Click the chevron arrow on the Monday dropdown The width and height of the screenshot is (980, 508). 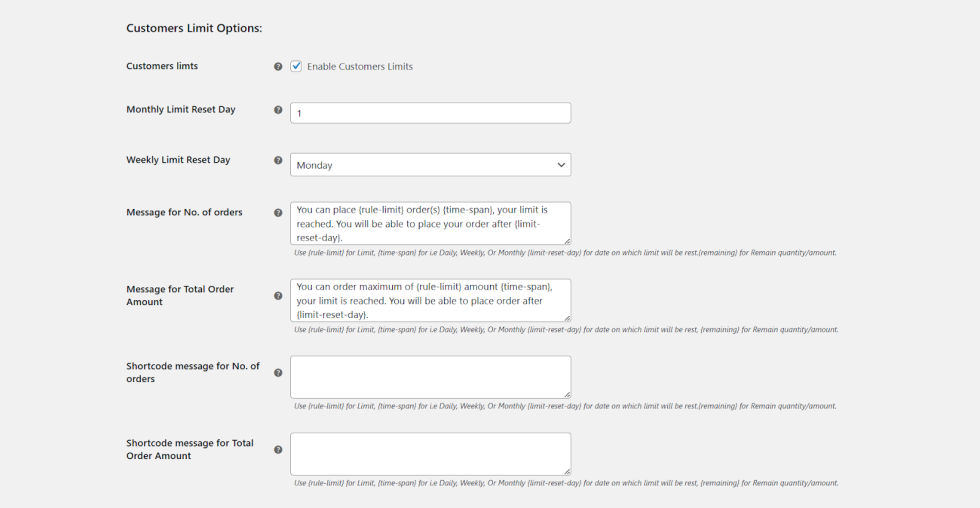tap(560, 165)
